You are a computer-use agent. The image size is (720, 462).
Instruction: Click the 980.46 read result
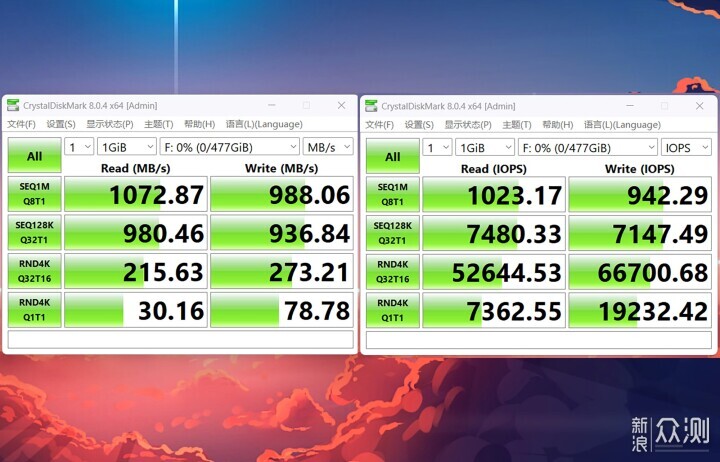(x=136, y=232)
